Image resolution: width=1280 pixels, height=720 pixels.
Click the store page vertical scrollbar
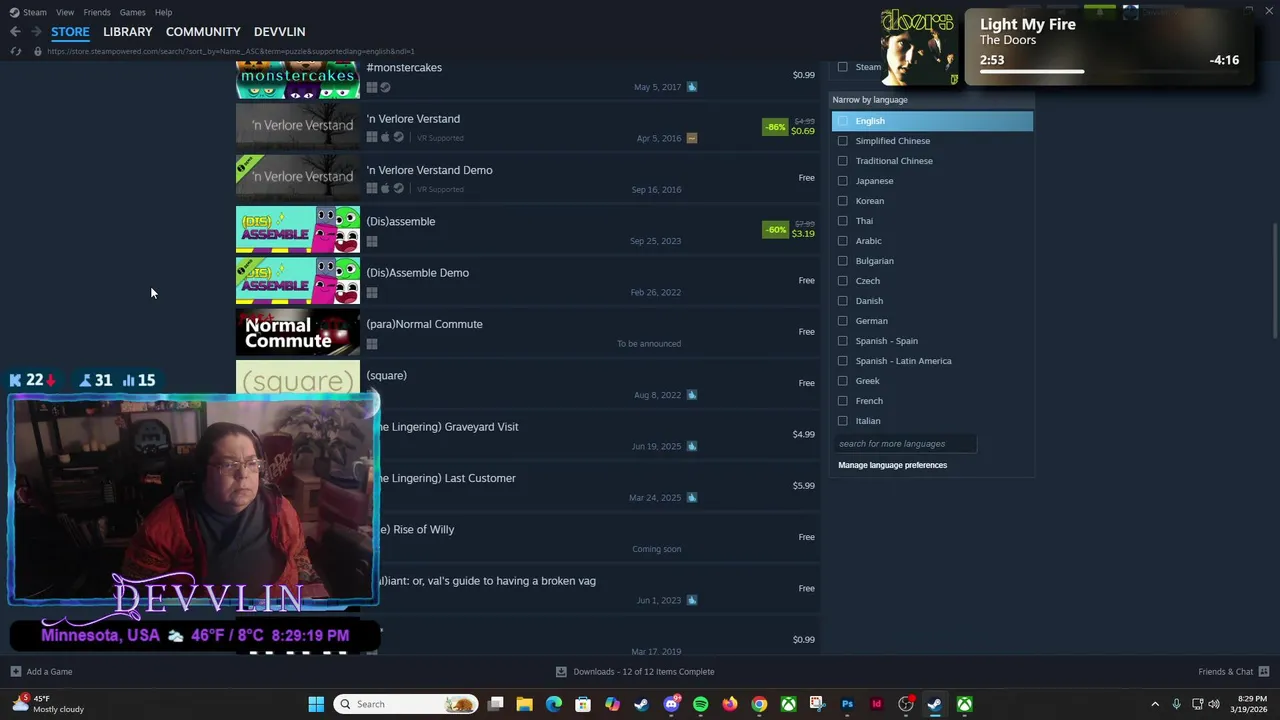pyautogui.click(x=1274, y=282)
